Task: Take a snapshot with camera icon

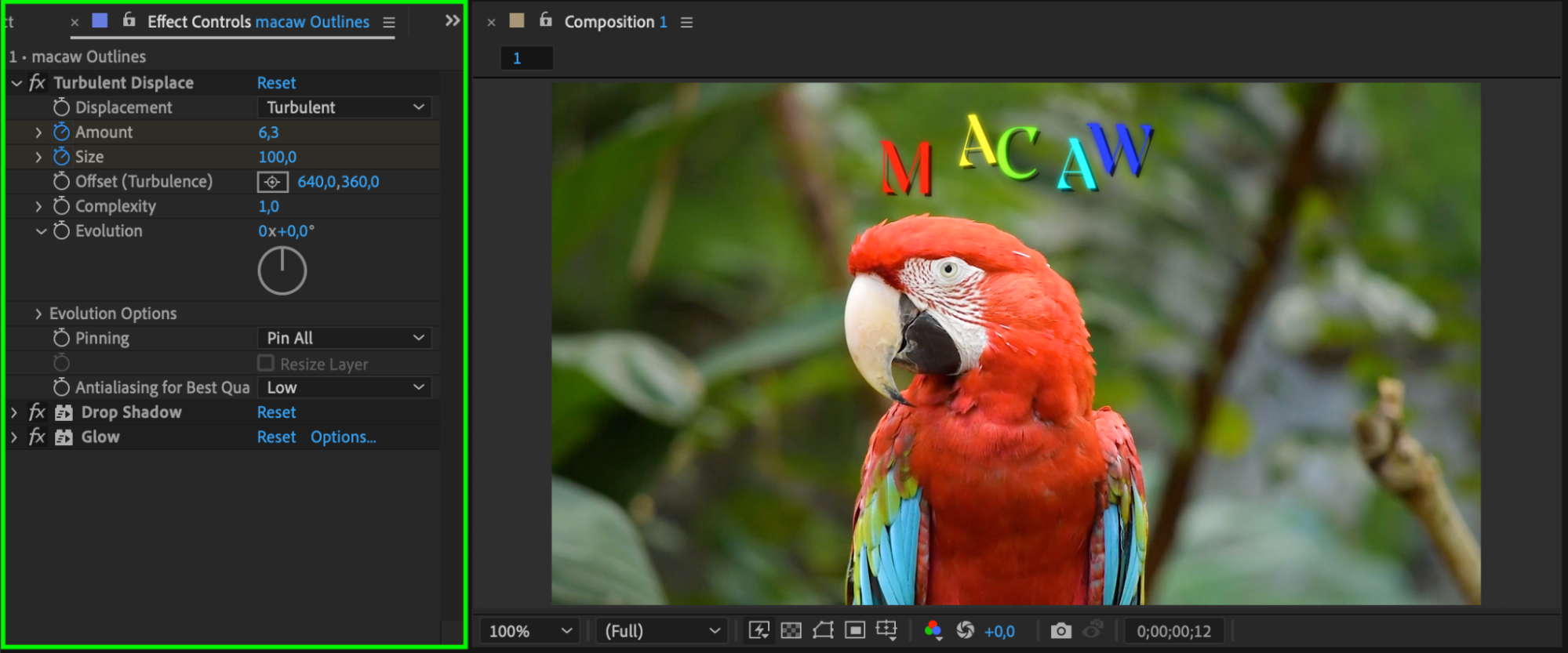Action: click(x=1060, y=630)
